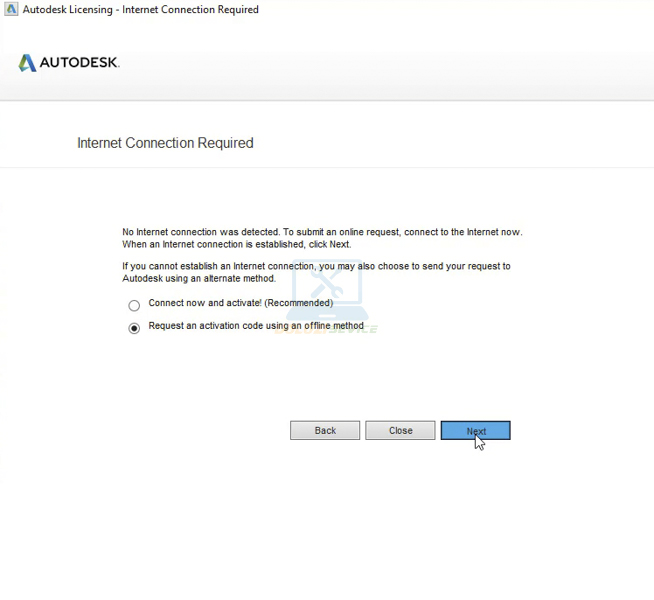Select the offline activation code radio button
Image resolution: width=654 pixels, height=600 pixels.
[x=134, y=328]
